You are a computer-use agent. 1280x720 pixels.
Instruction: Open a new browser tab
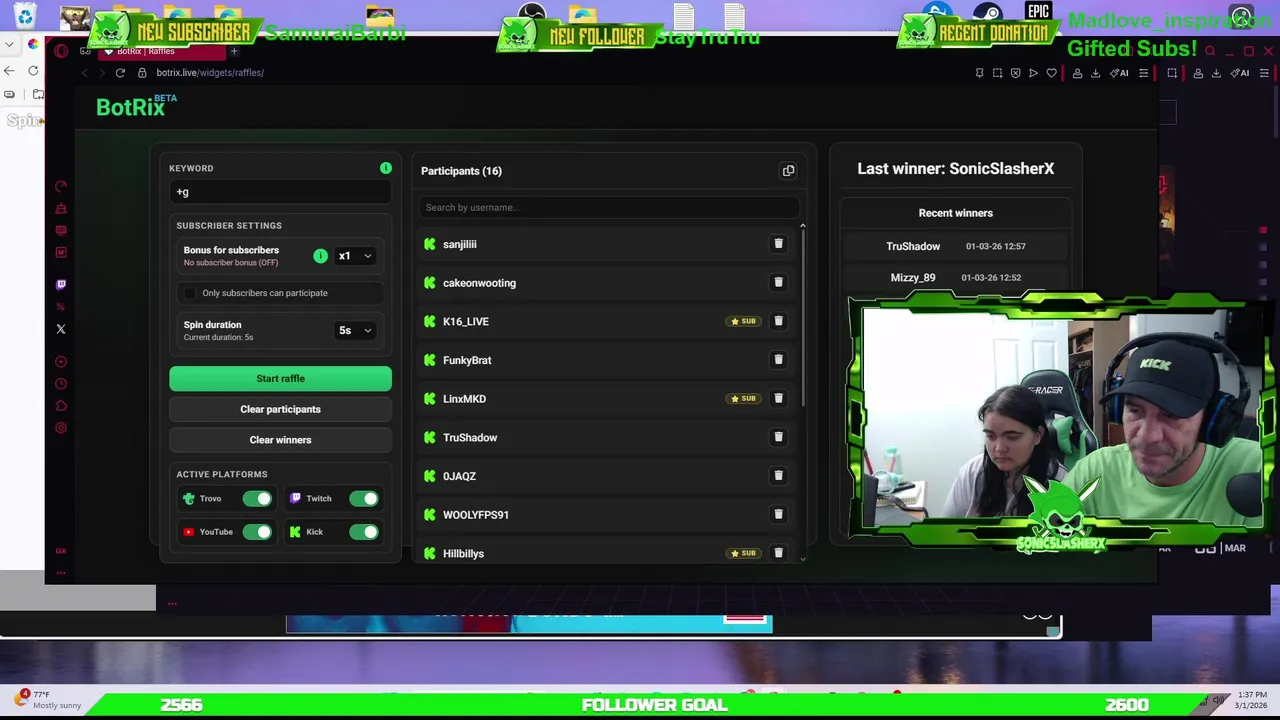click(234, 51)
